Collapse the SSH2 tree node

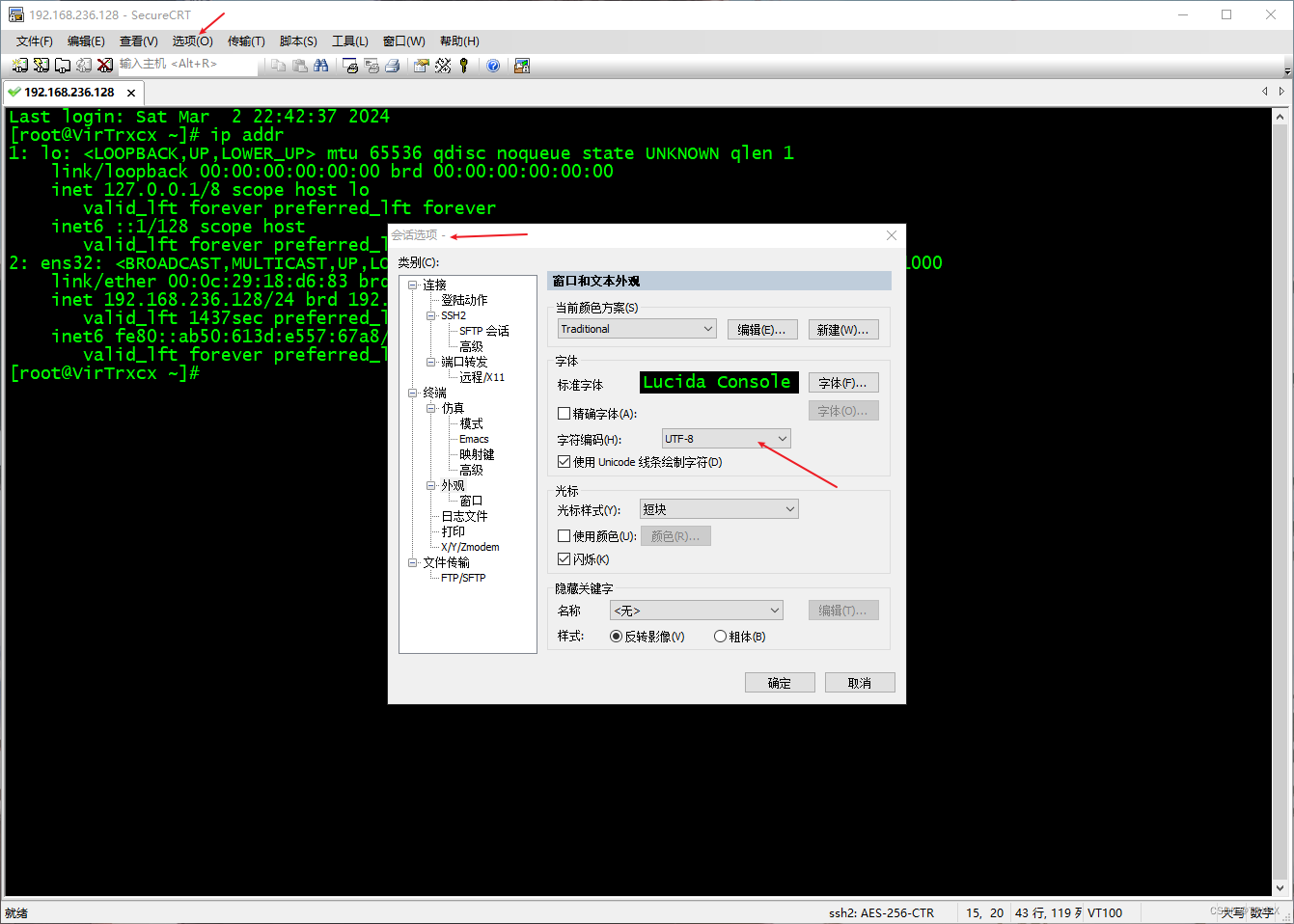431,315
